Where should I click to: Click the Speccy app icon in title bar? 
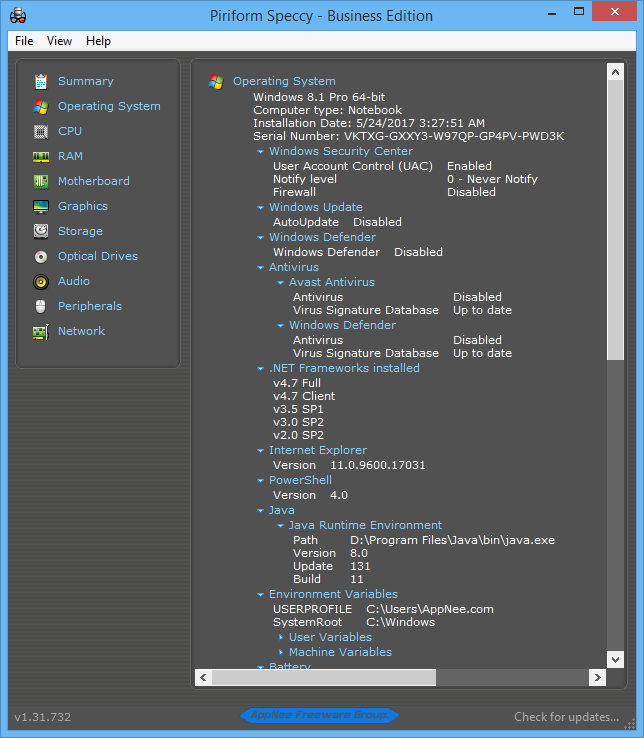(18, 16)
